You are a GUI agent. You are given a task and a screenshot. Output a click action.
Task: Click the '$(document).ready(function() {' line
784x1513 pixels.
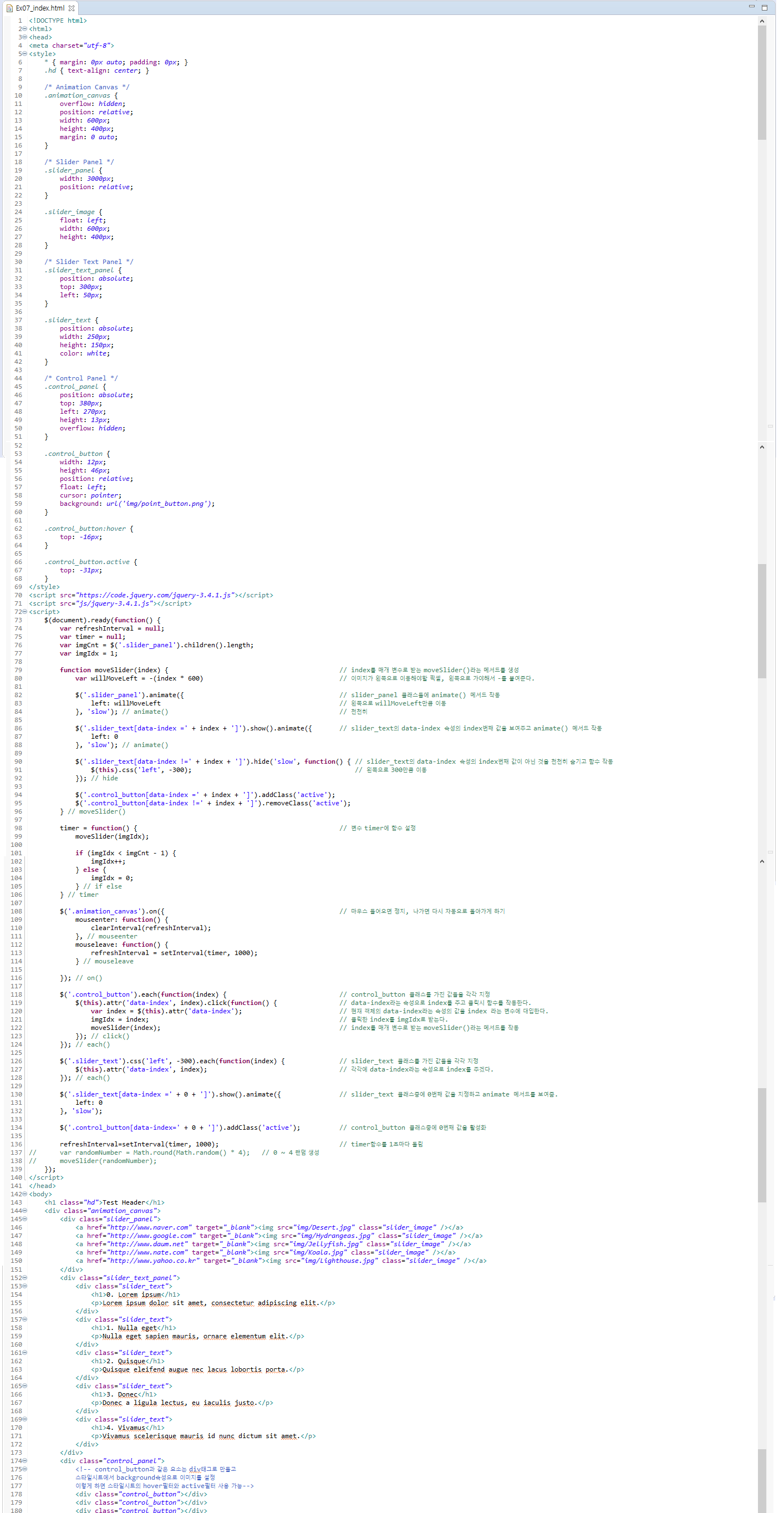[102, 620]
